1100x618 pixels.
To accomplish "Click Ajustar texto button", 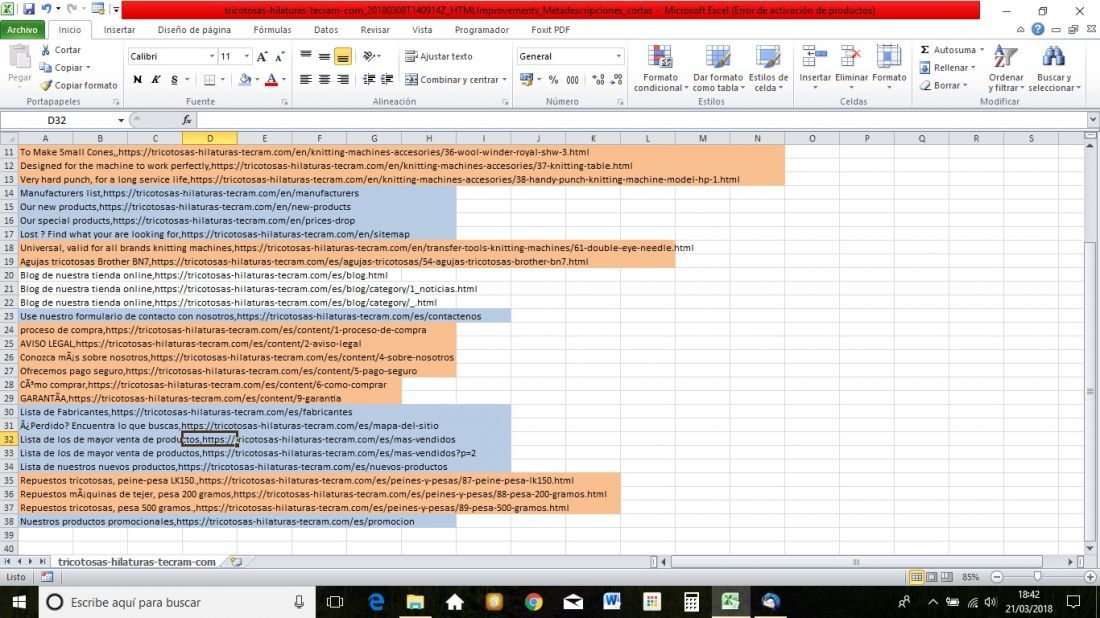I will [439, 56].
